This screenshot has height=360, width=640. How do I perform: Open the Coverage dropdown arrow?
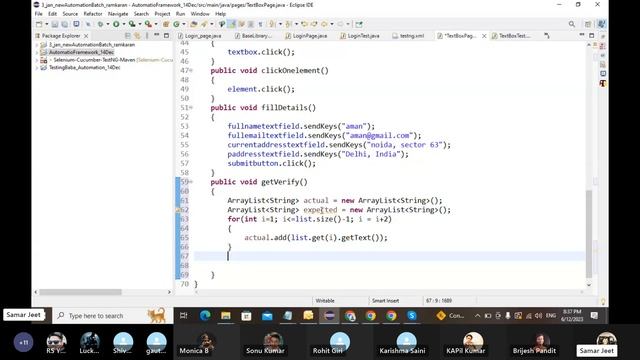(140, 24)
